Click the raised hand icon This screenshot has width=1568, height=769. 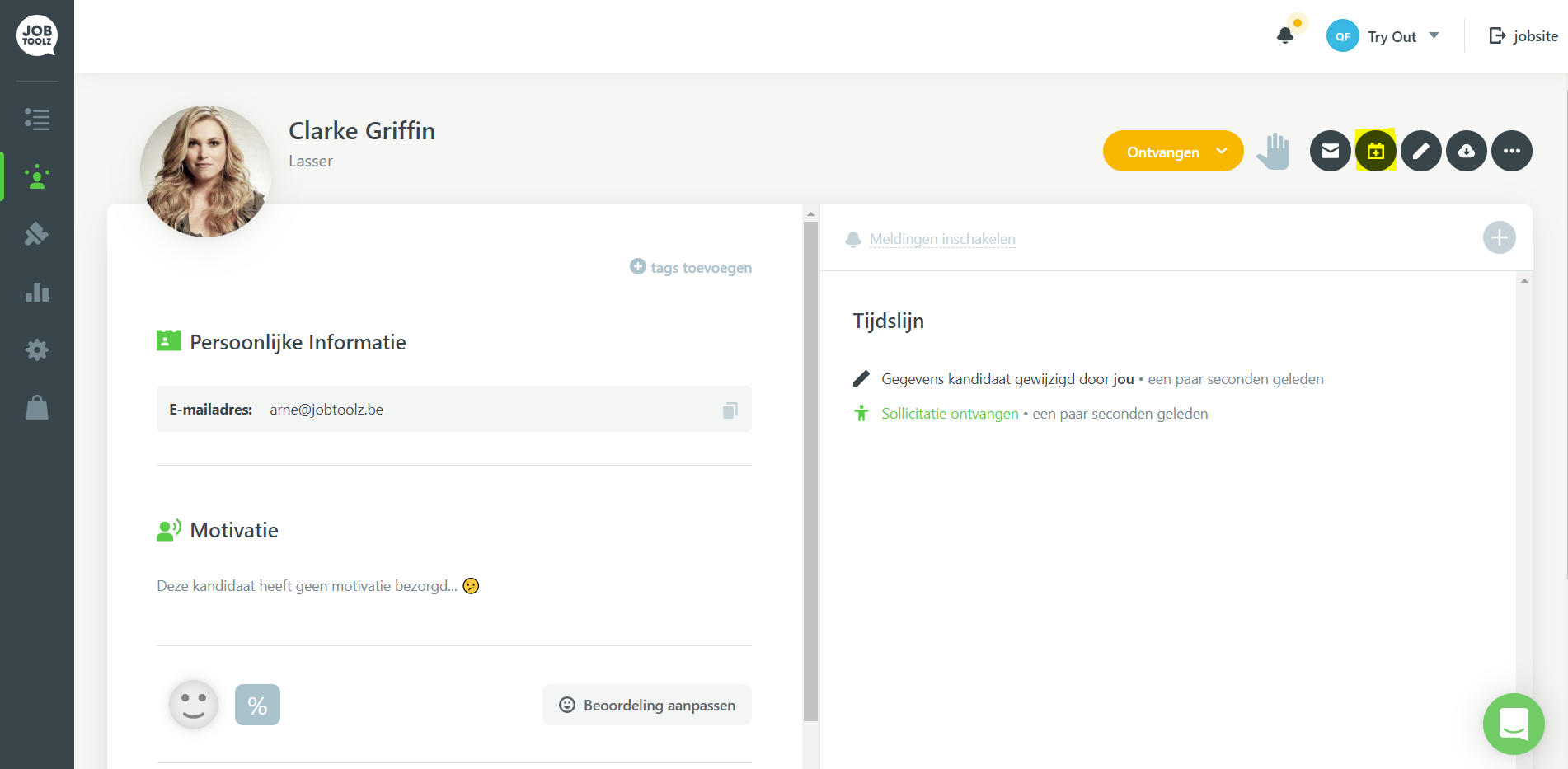(x=1273, y=152)
